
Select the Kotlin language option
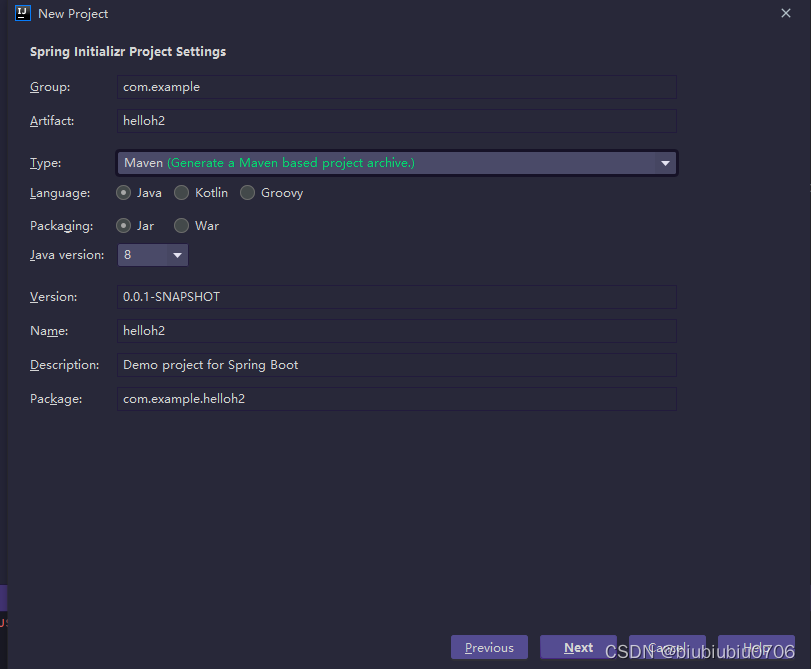(180, 193)
